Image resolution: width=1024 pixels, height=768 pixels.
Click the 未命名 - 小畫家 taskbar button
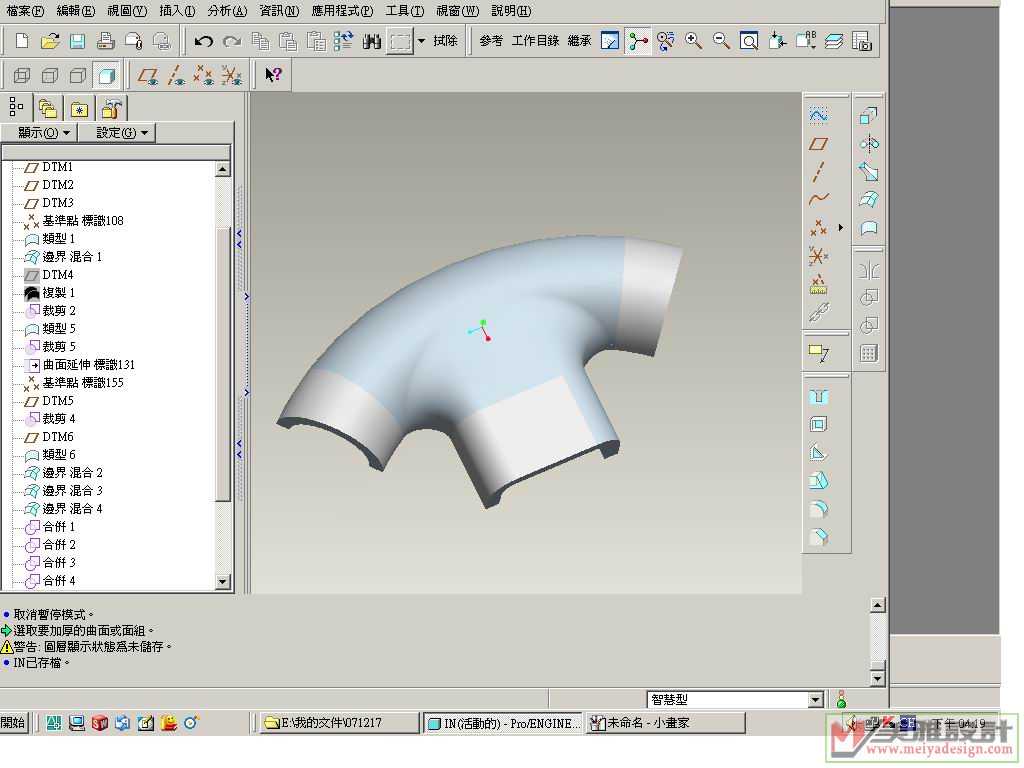[x=664, y=723]
